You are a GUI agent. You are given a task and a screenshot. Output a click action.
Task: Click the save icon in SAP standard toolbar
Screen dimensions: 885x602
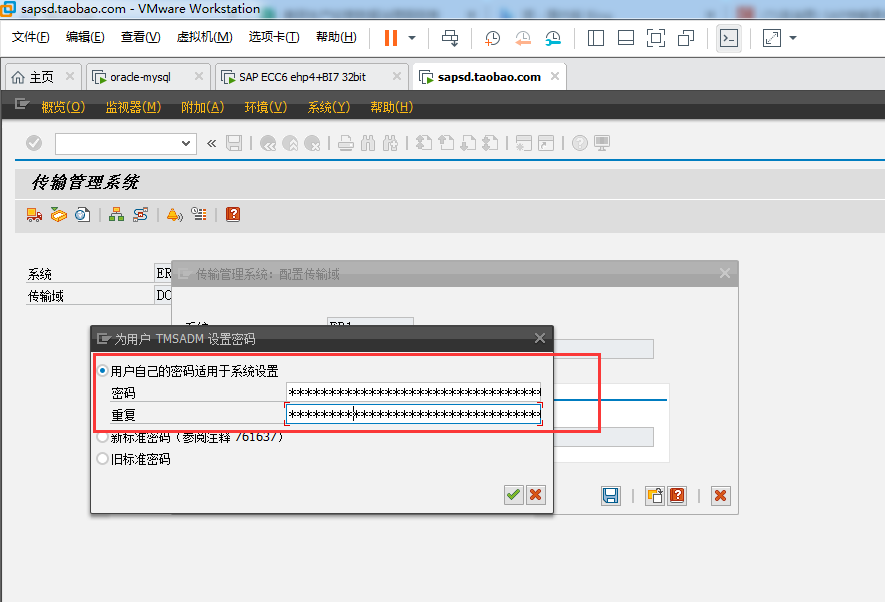(x=235, y=143)
